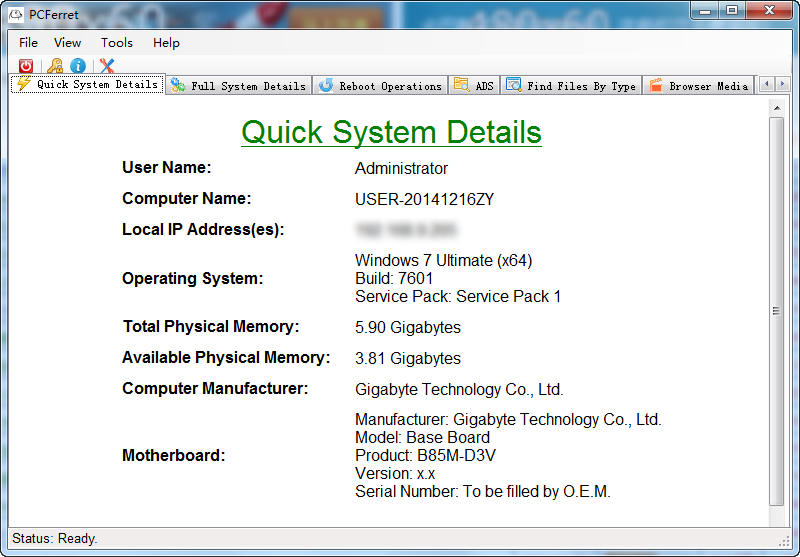The width and height of the screenshot is (800, 557).
Task: Click the PCFerret title bar app icon
Action: pos(16,14)
